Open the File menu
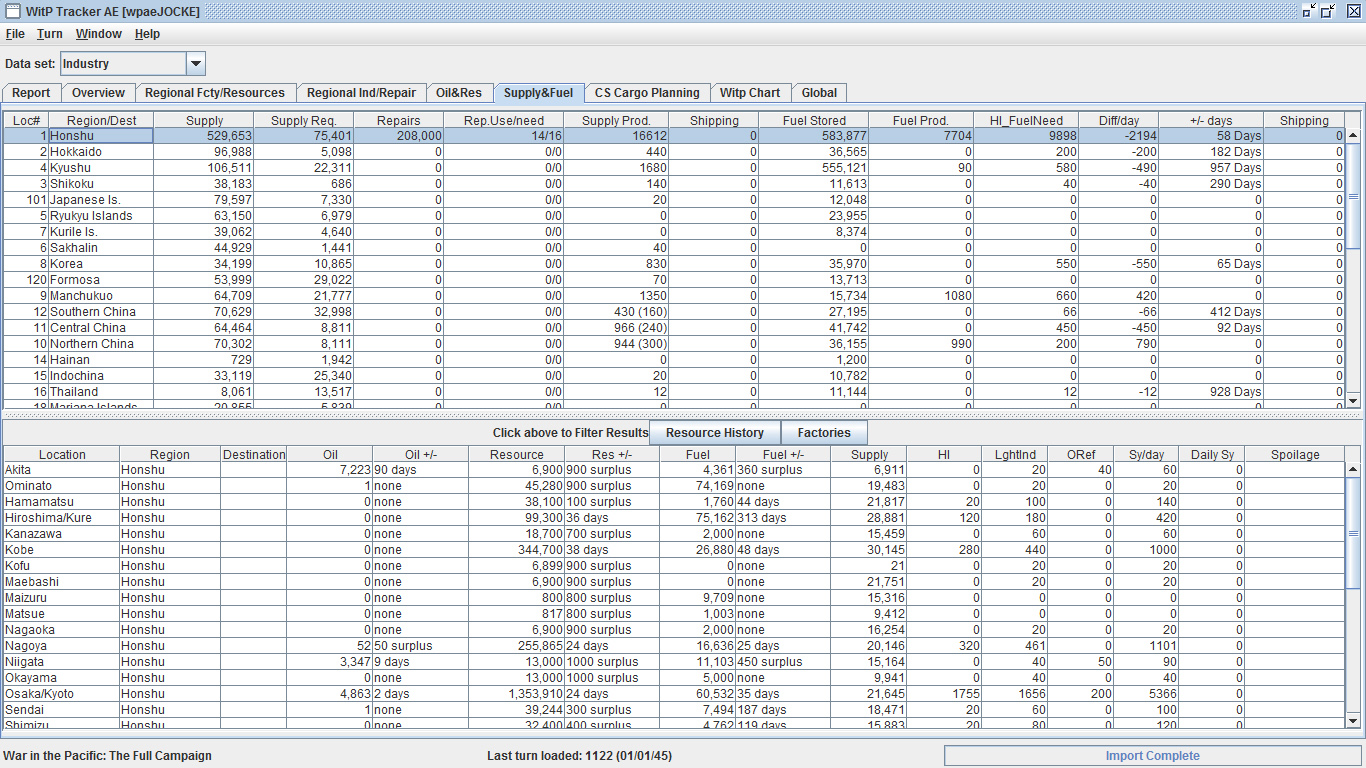 point(15,34)
